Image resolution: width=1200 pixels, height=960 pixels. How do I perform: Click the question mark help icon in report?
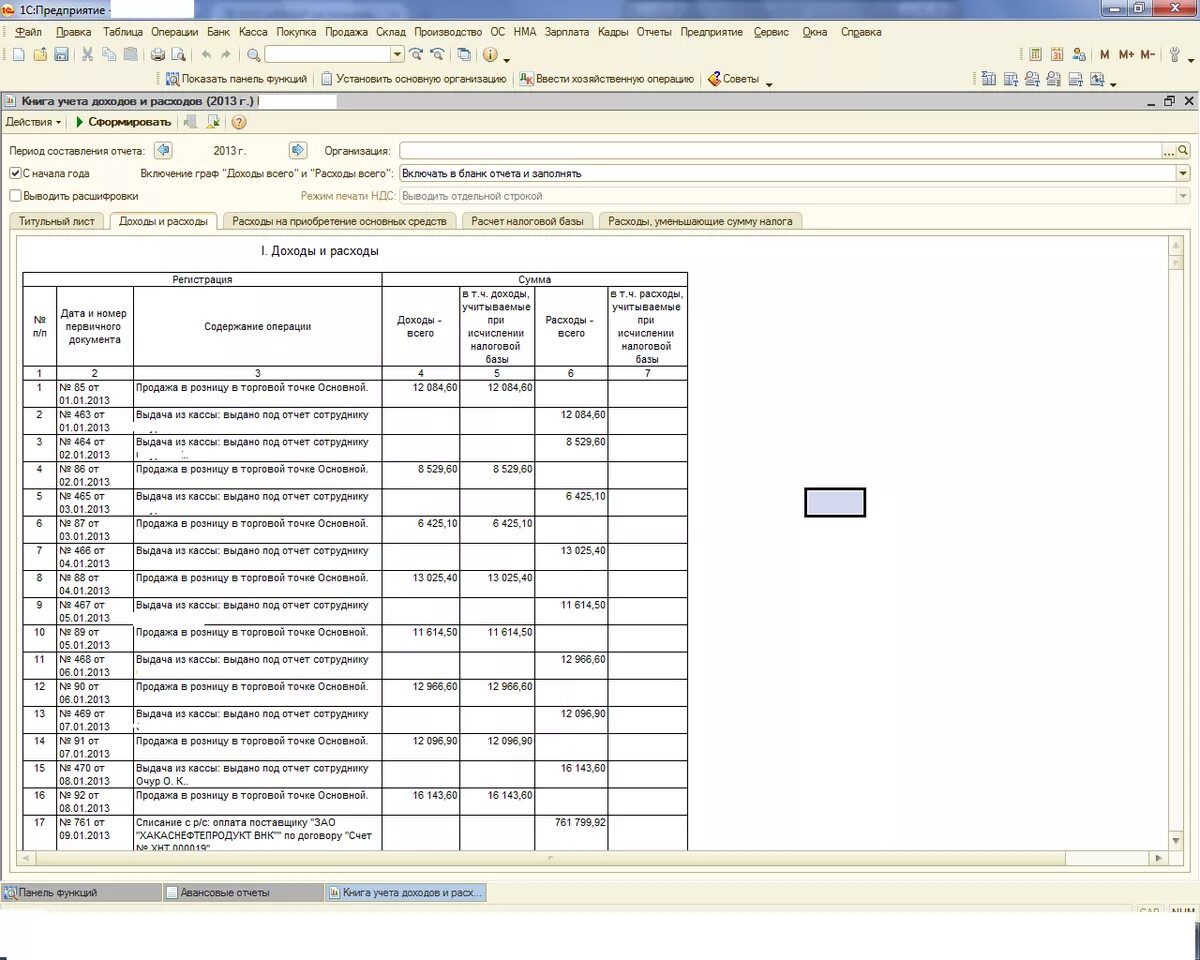239,122
